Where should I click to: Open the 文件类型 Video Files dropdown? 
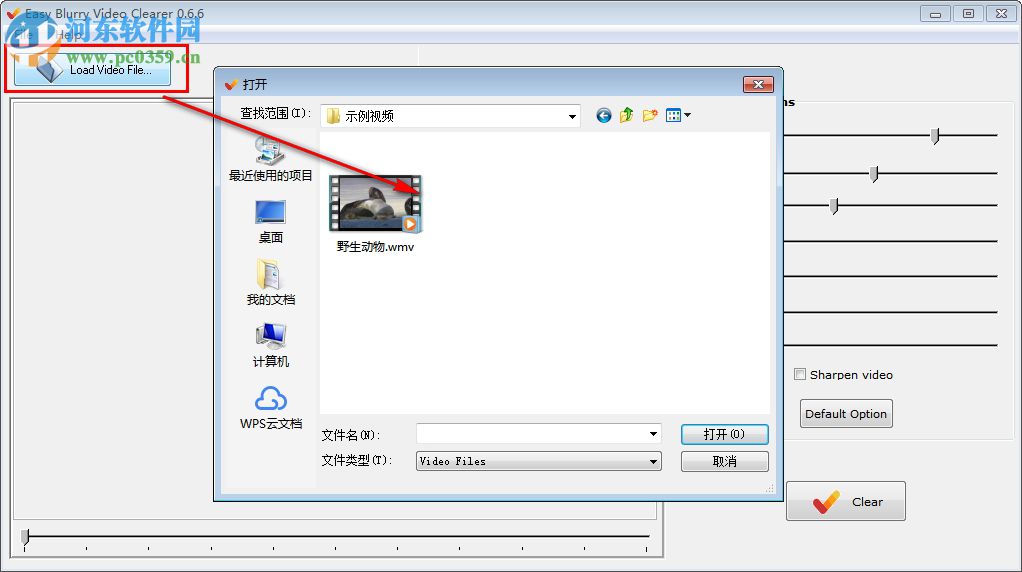point(538,461)
